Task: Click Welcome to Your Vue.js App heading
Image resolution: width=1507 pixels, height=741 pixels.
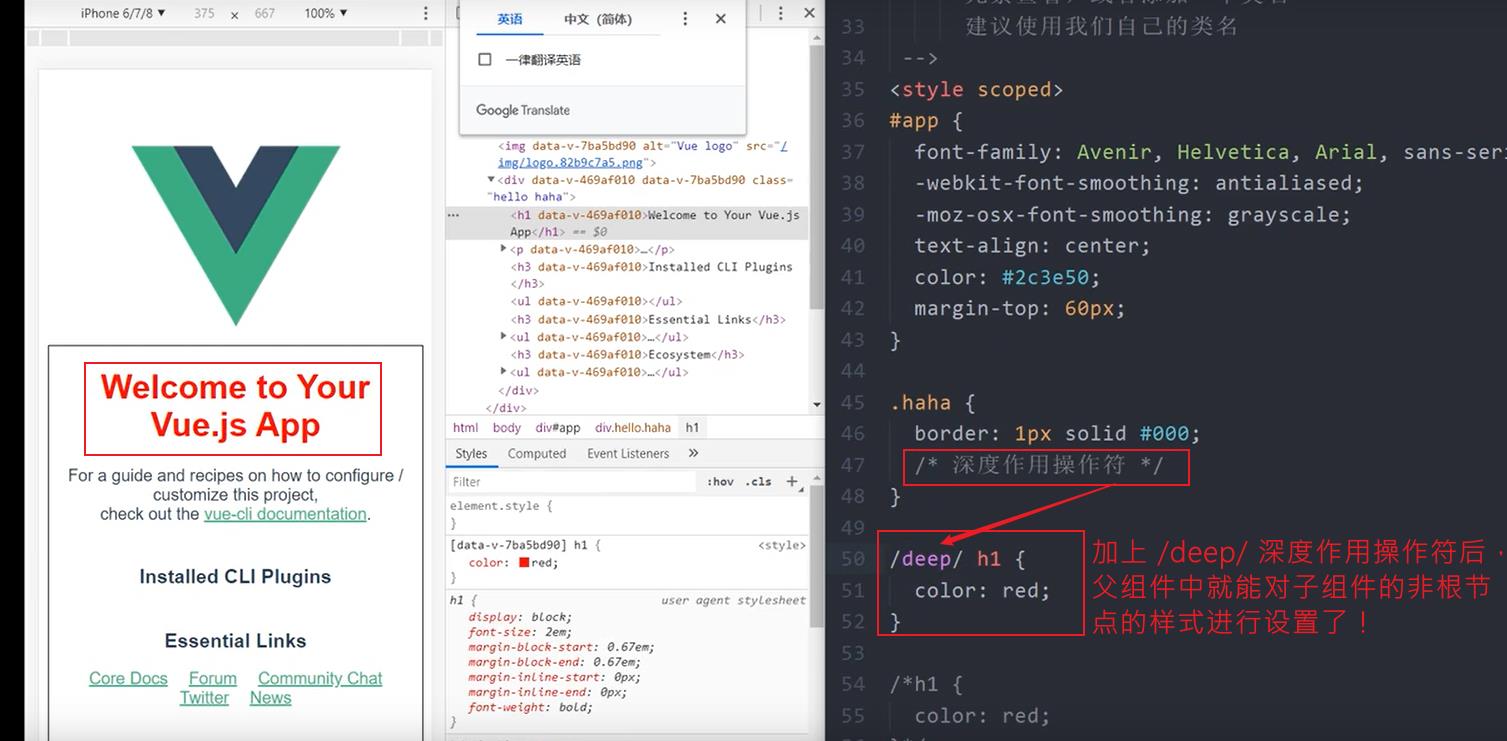Action: 235,406
